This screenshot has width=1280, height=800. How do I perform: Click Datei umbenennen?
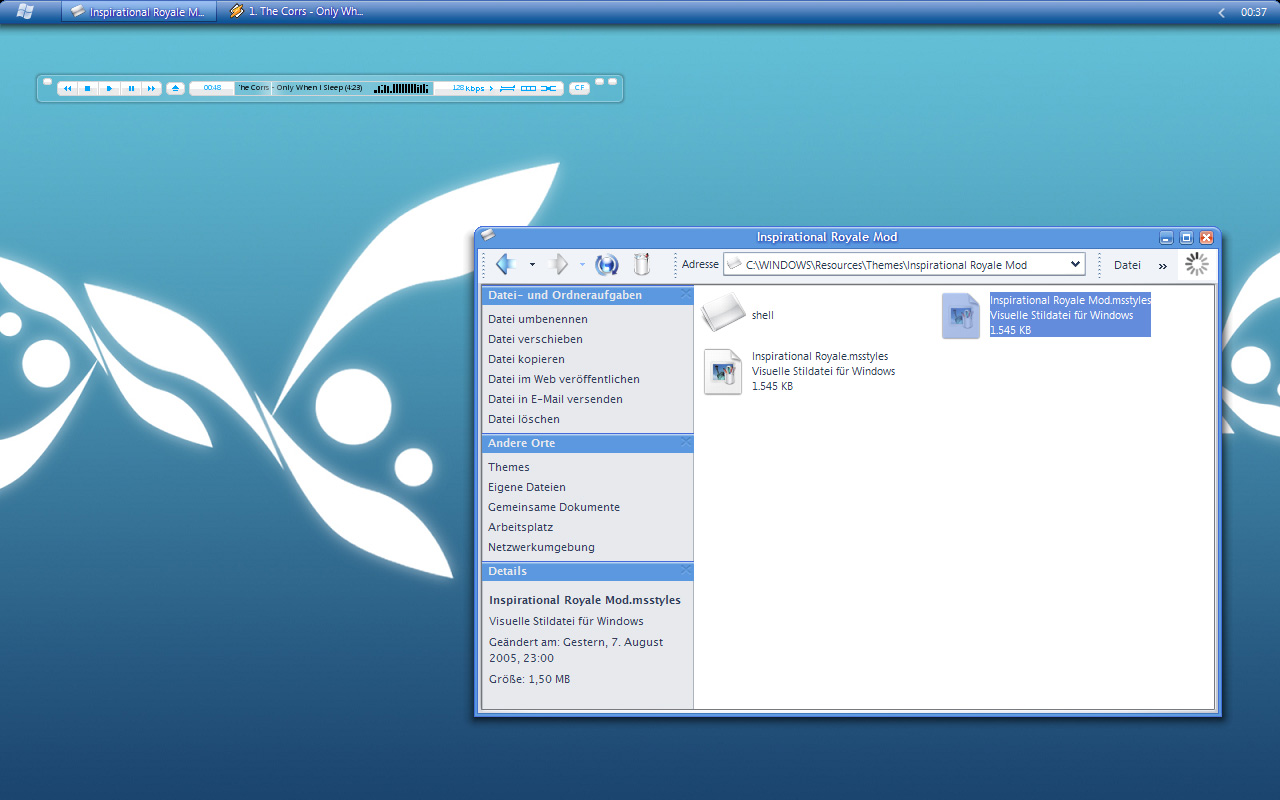coord(538,319)
